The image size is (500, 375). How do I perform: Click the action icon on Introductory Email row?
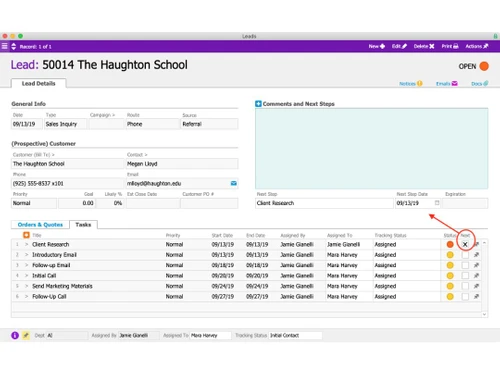[476, 255]
